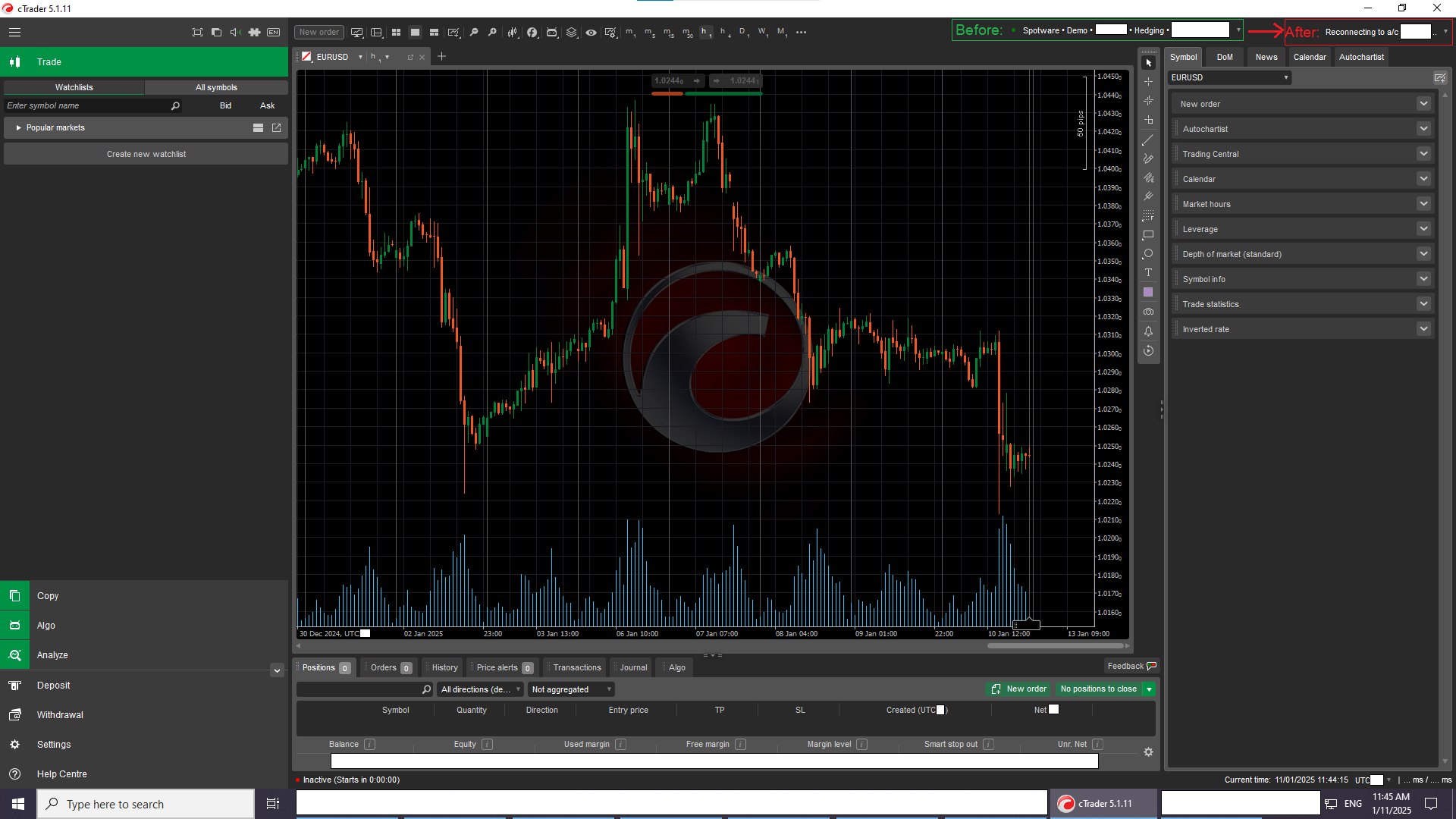Select the m15 timeframe
Viewport: 1456px width, 819px height.
pos(668,32)
